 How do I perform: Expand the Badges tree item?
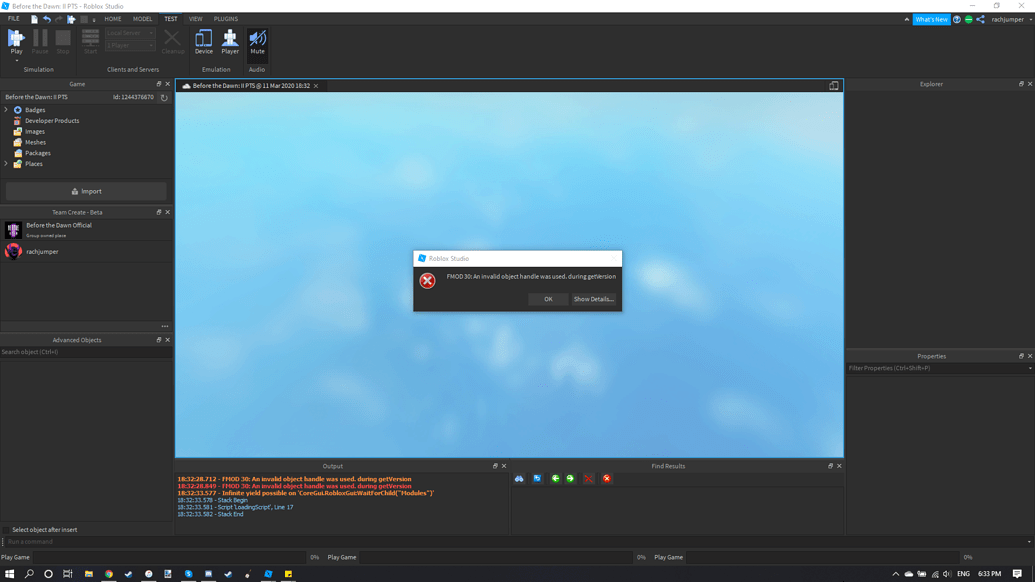[6, 110]
